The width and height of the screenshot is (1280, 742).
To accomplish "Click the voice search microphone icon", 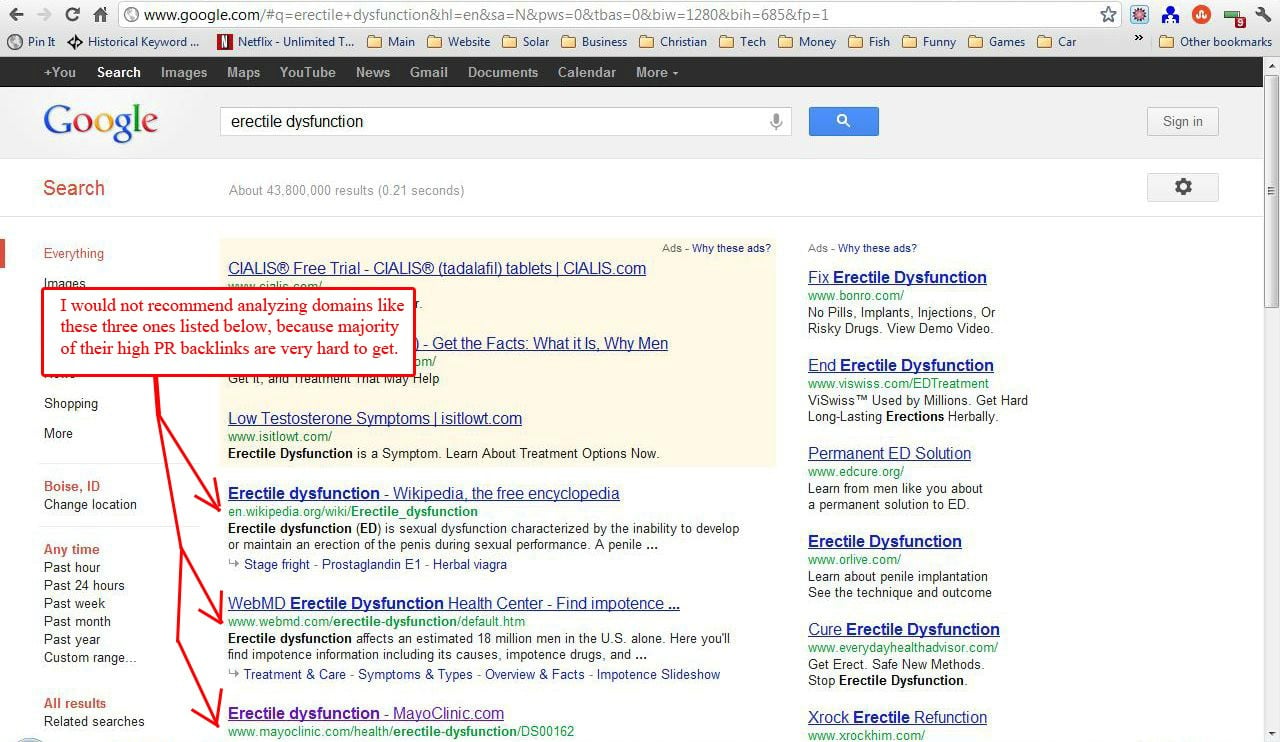I will click(775, 122).
